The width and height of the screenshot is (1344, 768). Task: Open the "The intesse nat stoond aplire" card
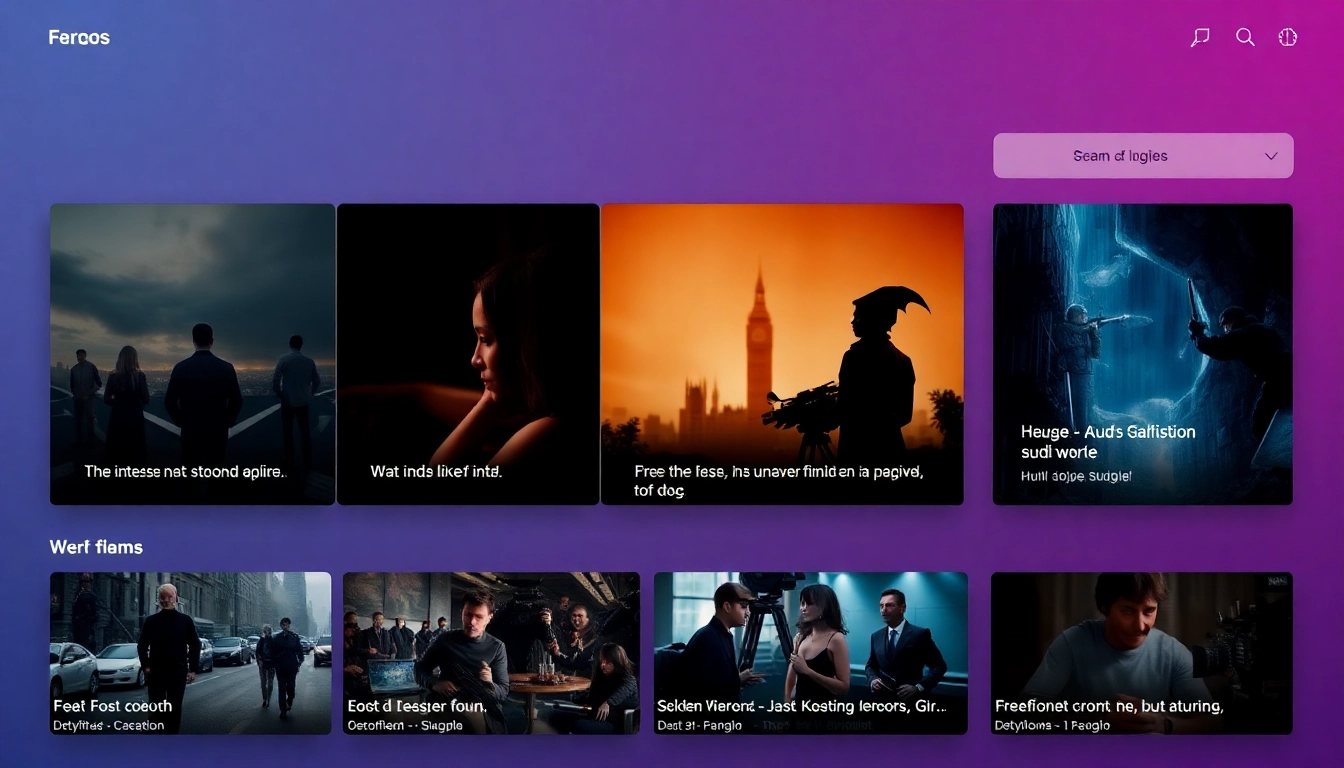click(x=192, y=354)
